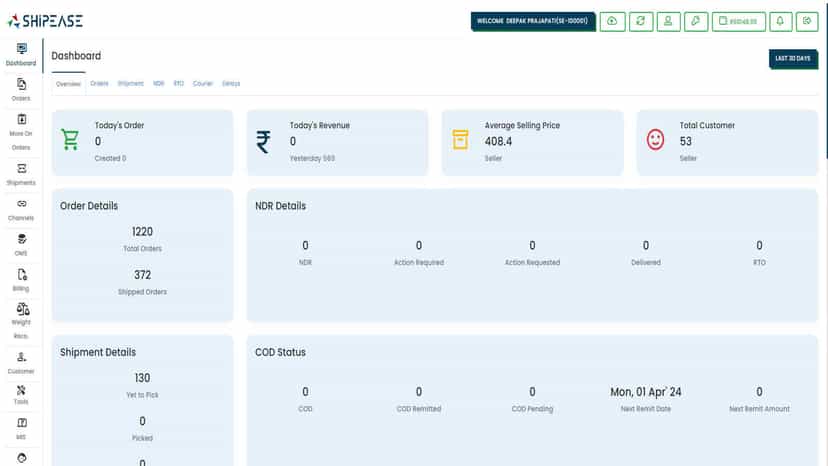Click the COD count in COD Status
The height and width of the screenshot is (466, 828).
pos(305,392)
